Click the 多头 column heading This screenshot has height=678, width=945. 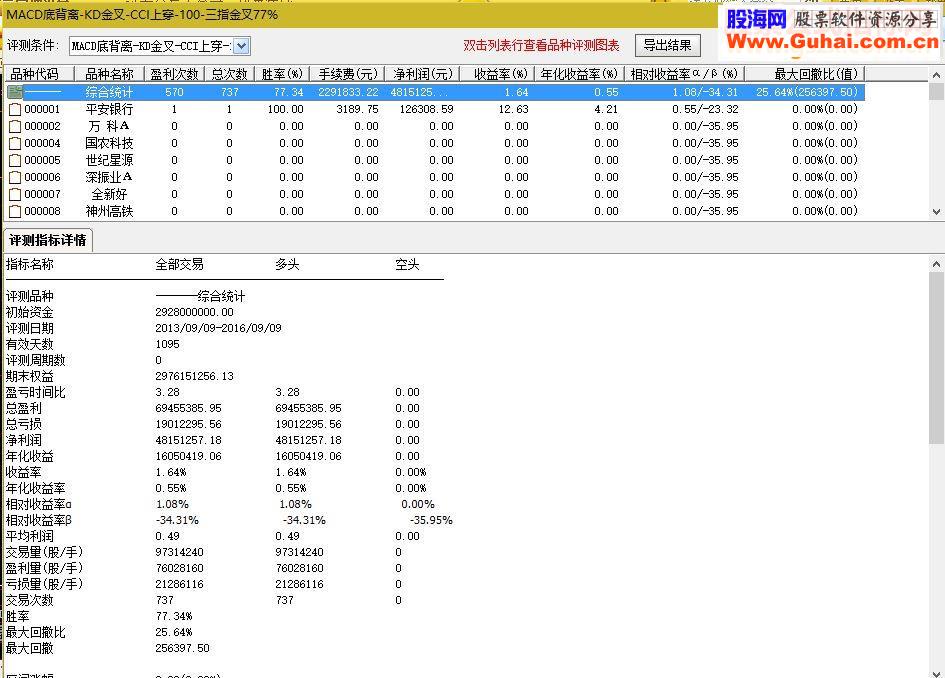pos(287,265)
